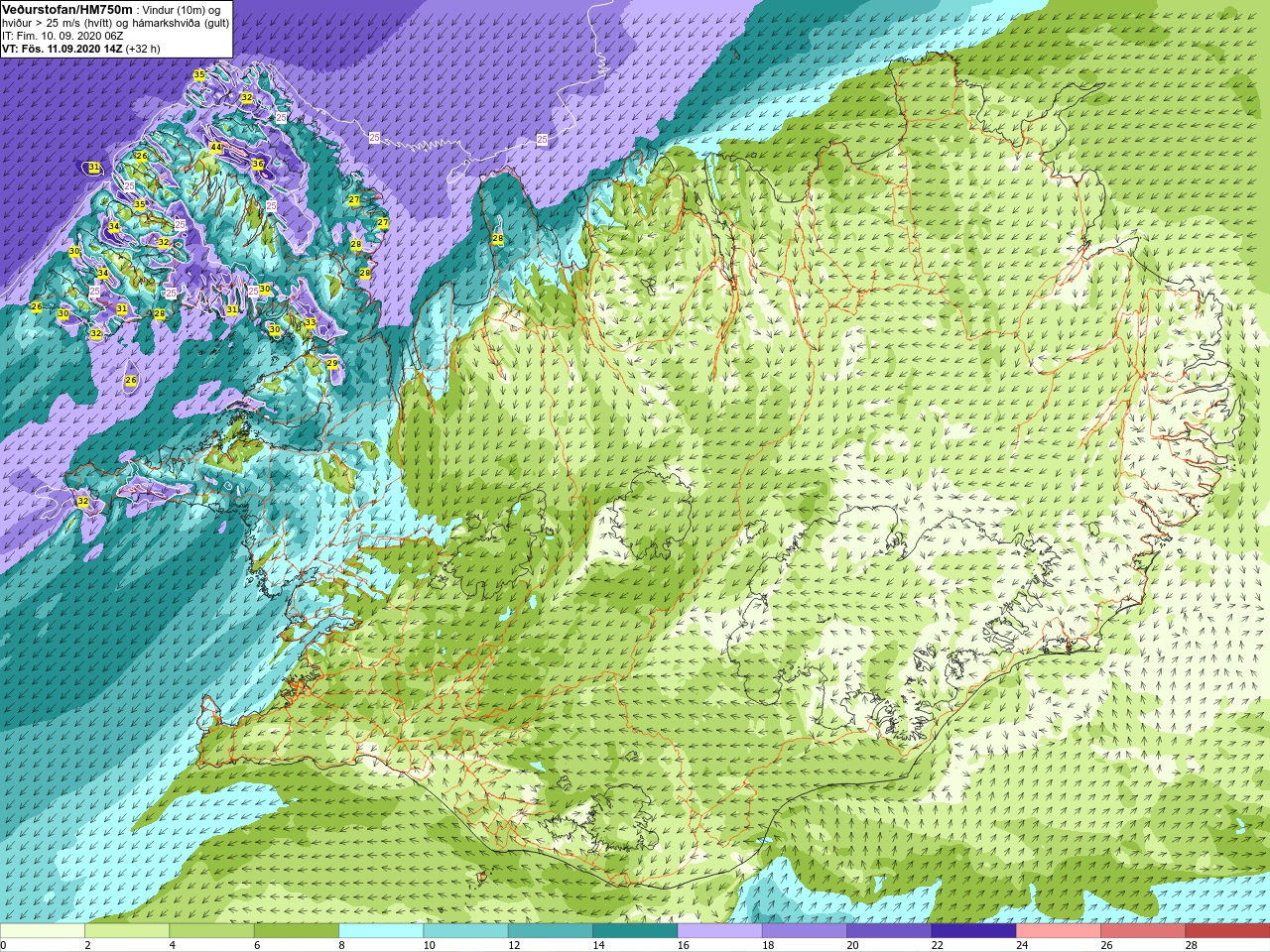Click the '8' value on the legend scale
Screen dimensions: 1270x952
pos(341,945)
